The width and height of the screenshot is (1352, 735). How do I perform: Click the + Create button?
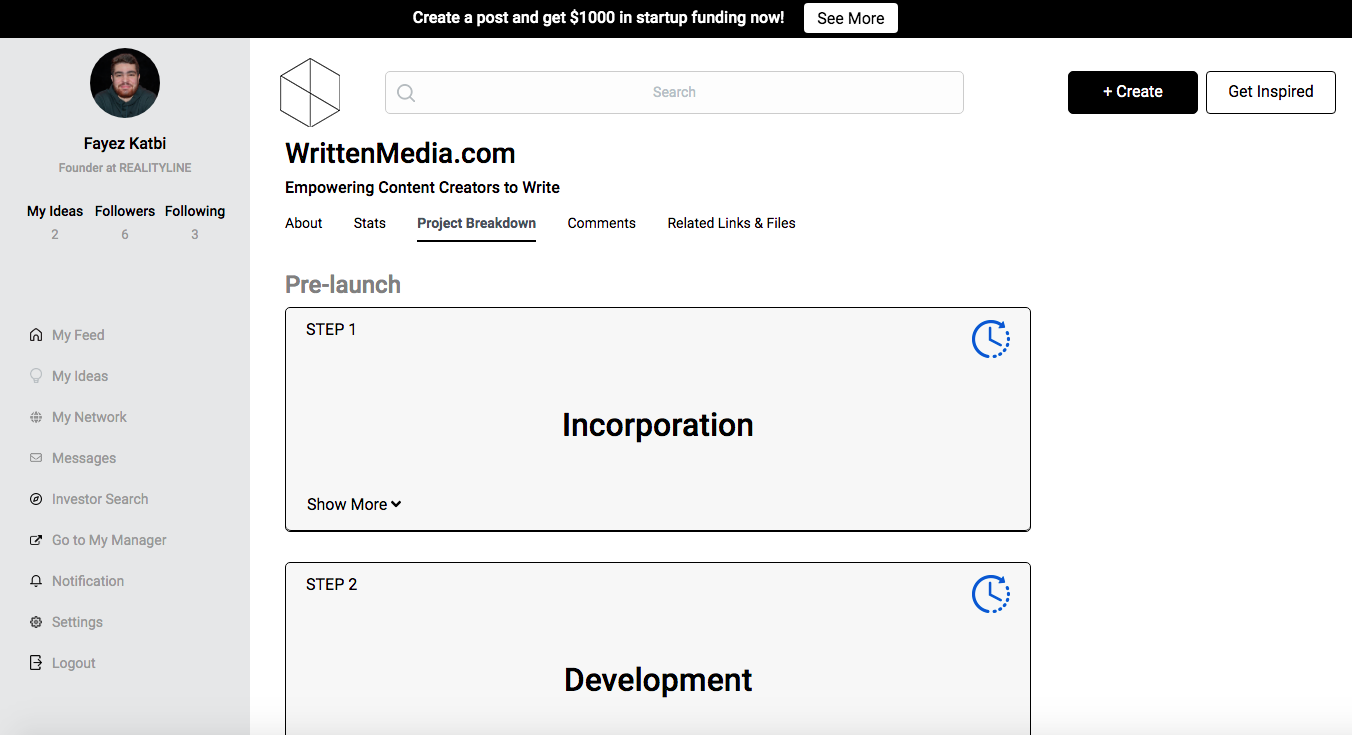pos(1133,92)
